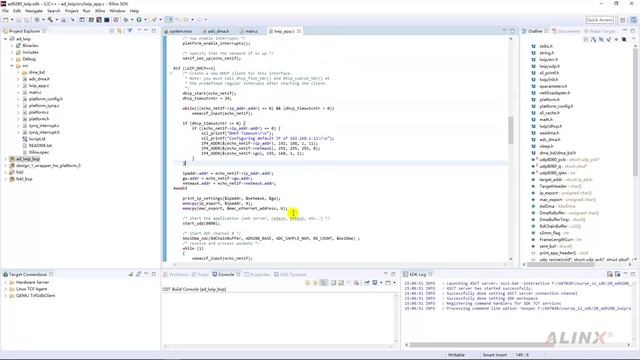This screenshot has height=360, width=640.
Task: Click the green Run icon in toolbar
Action: pos(139,20)
